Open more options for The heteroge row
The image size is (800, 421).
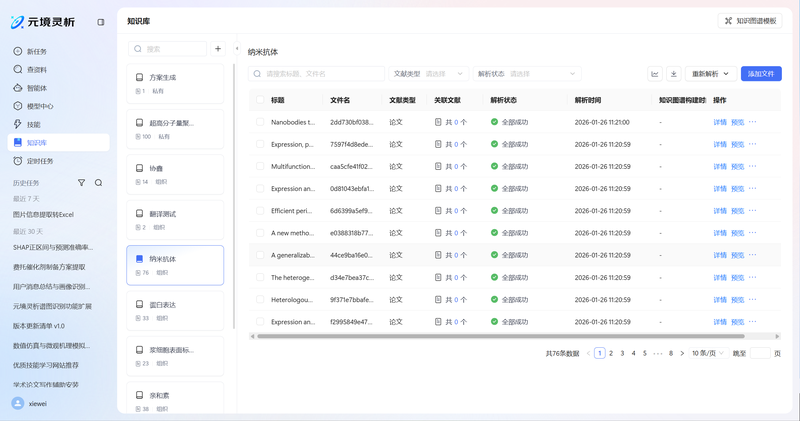click(753, 278)
